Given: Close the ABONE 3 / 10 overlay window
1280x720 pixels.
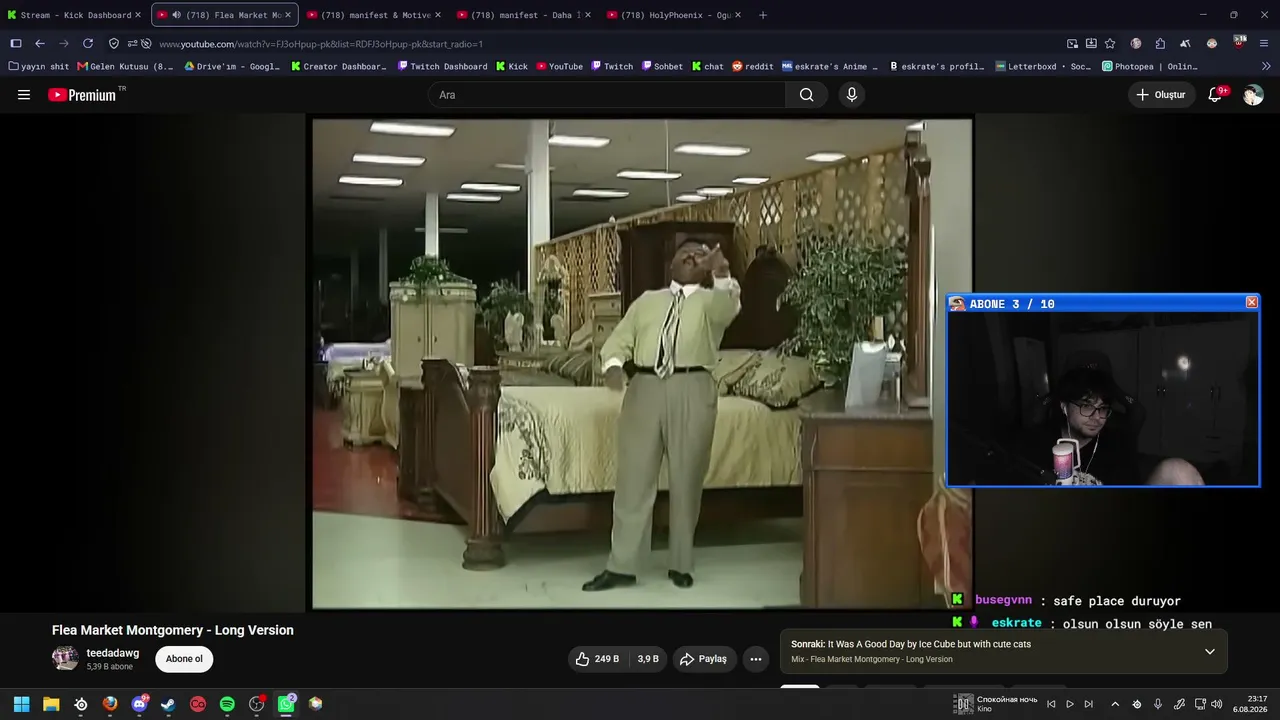Looking at the screenshot, I should pos(1251,303).
